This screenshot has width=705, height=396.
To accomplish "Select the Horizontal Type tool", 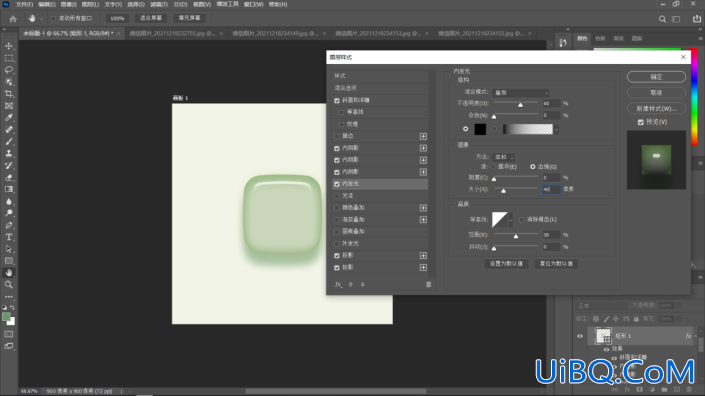I will coord(9,237).
